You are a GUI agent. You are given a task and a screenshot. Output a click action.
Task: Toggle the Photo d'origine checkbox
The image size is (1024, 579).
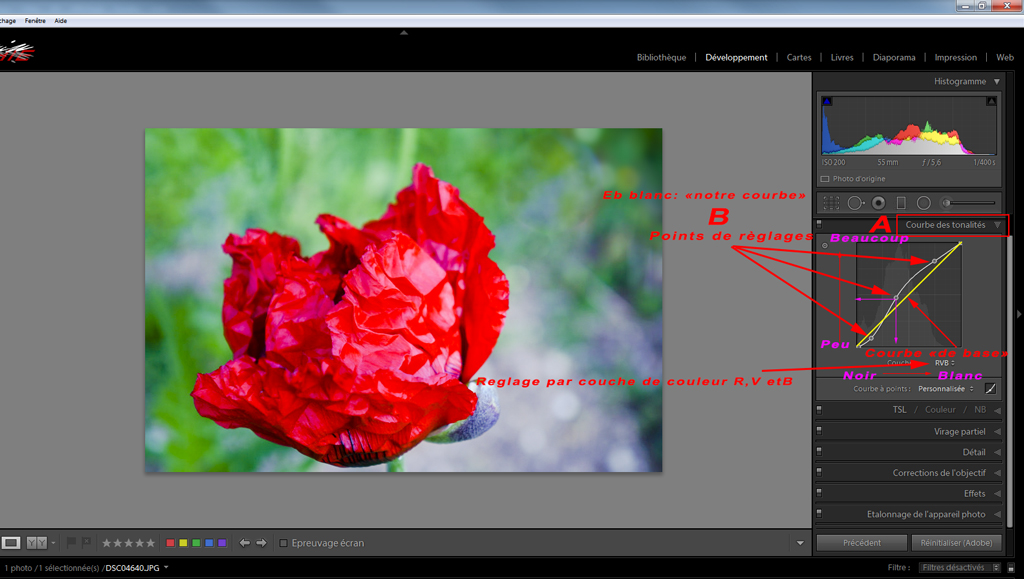point(825,179)
